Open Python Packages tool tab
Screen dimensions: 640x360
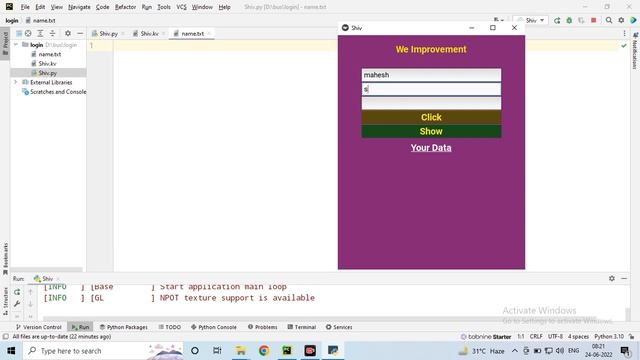pos(124,327)
